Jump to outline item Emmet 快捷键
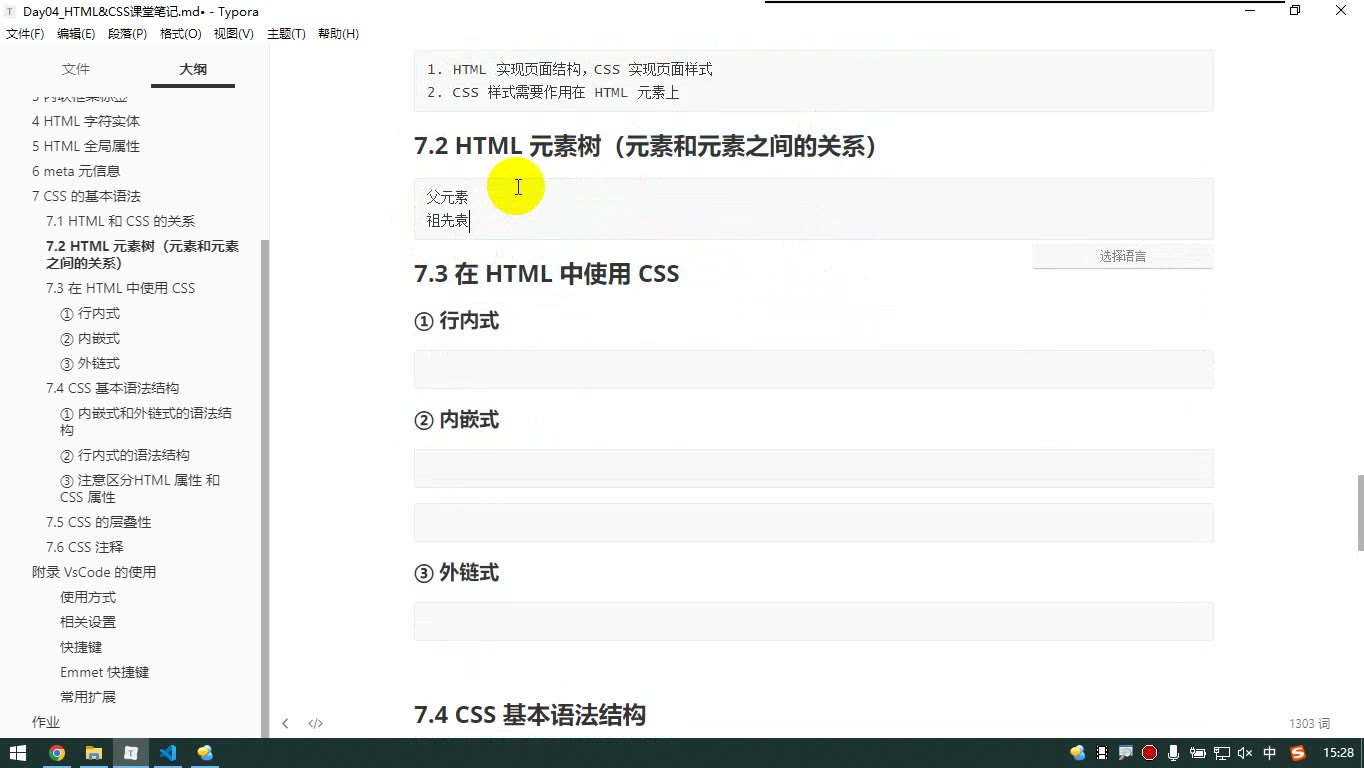The image size is (1364, 768). [104, 672]
